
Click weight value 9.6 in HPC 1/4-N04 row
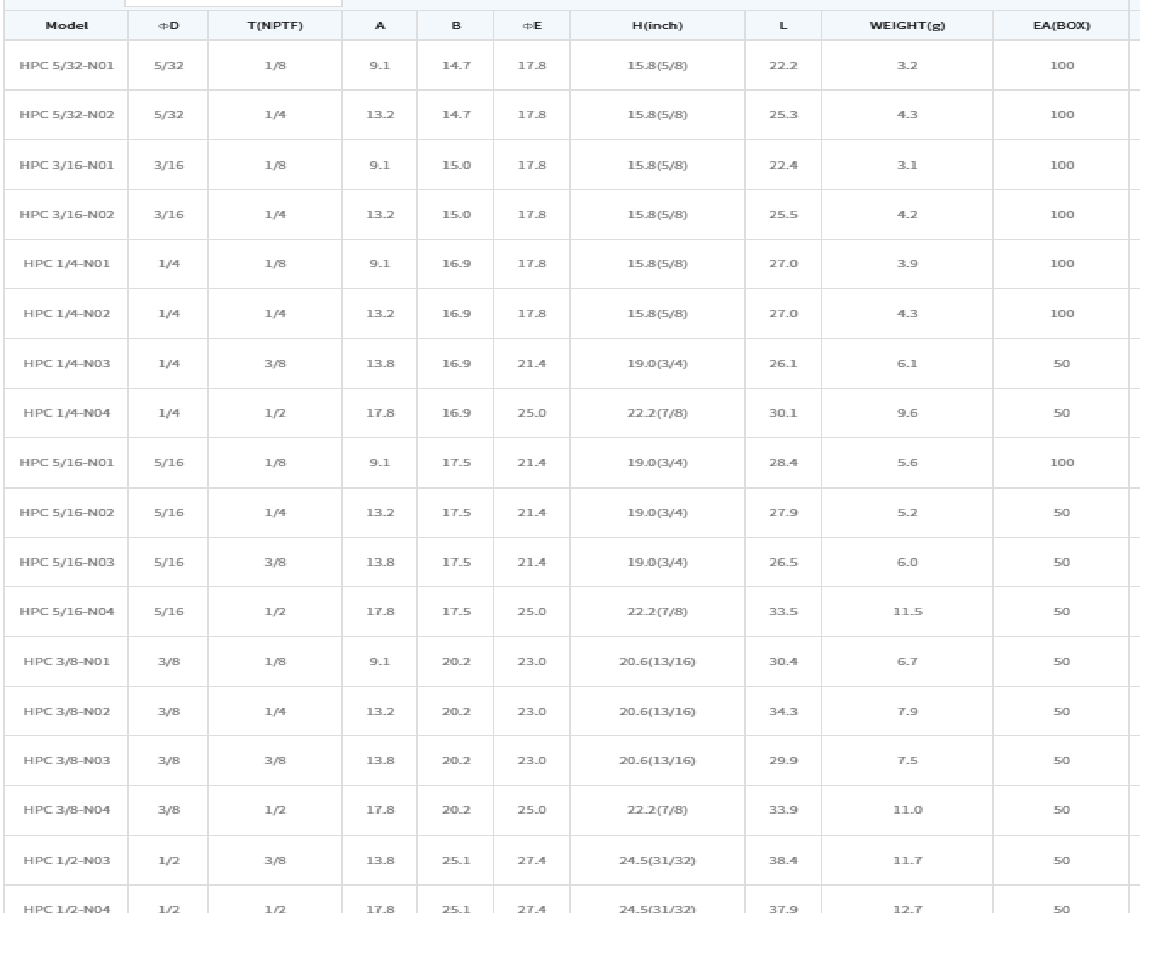coord(907,413)
